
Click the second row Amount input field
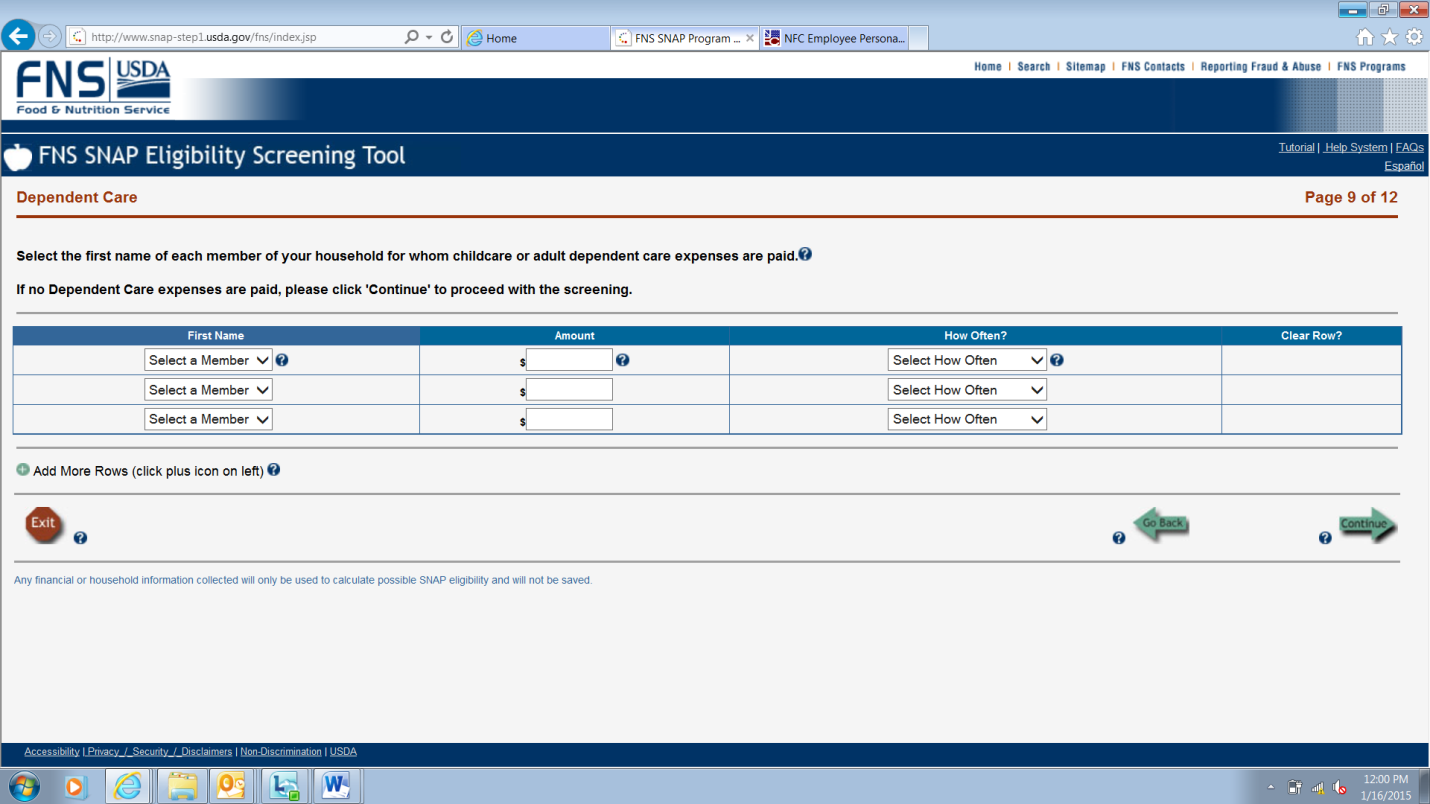coord(569,390)
